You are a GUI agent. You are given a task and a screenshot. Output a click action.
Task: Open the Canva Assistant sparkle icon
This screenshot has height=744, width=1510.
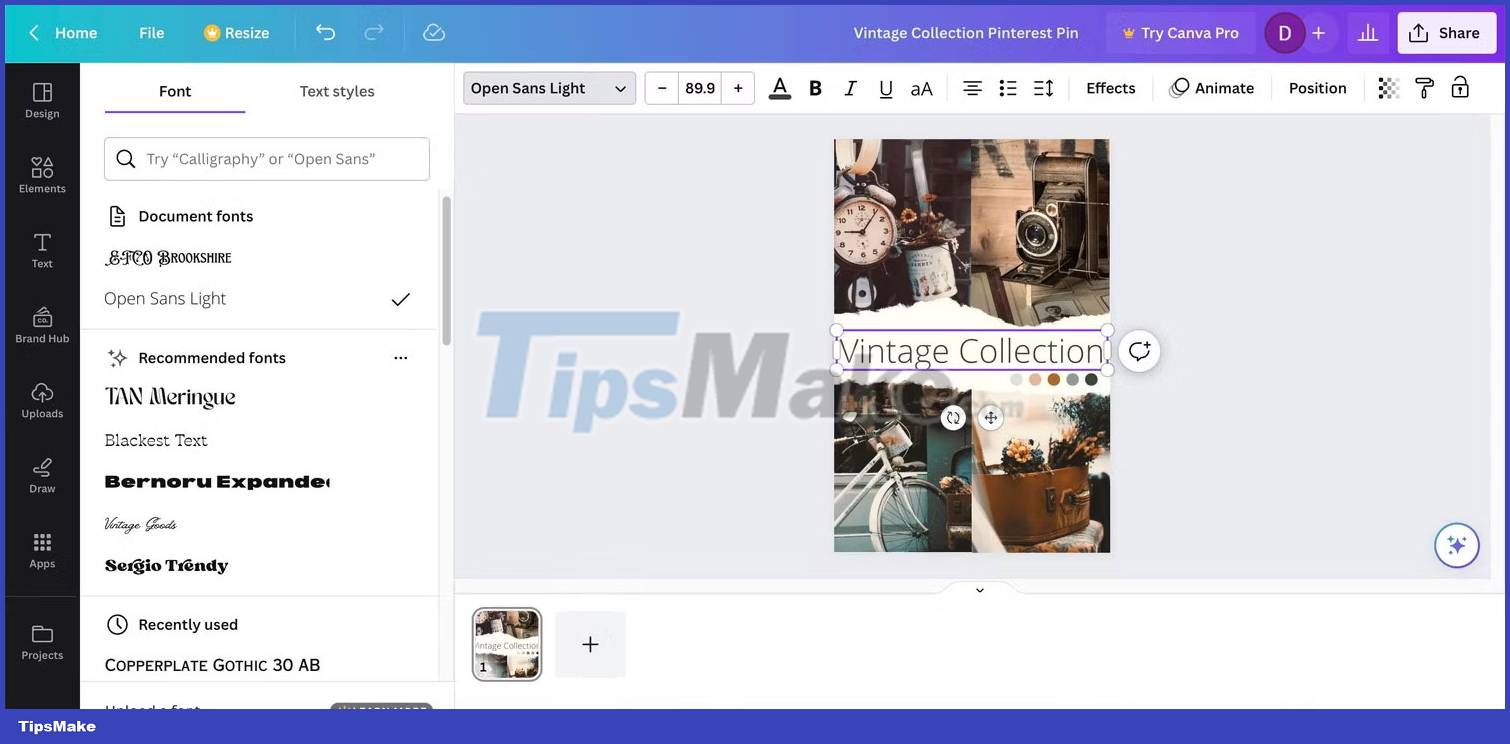click(x=1455, y=543)
